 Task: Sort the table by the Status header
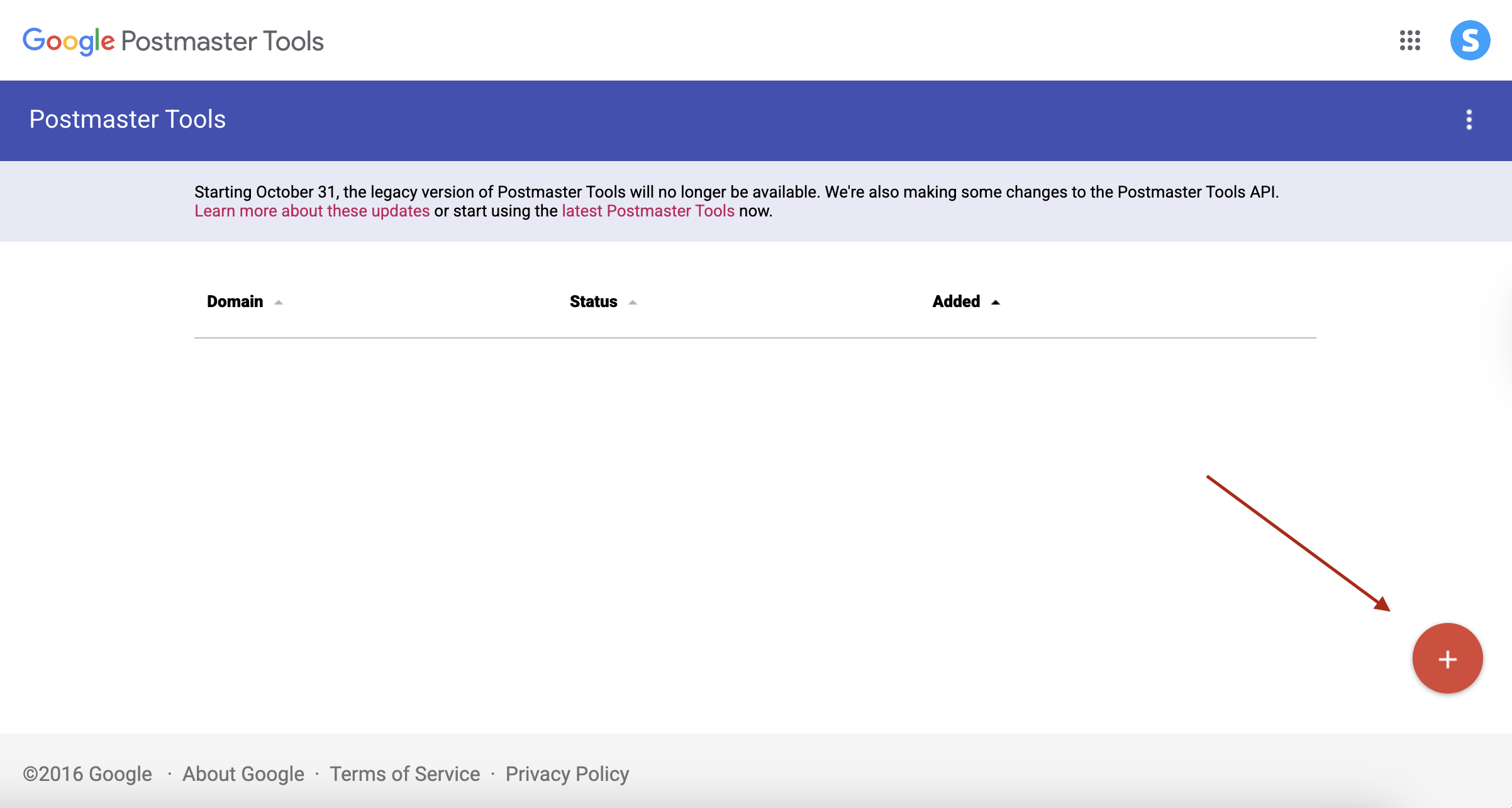point(593,301)
